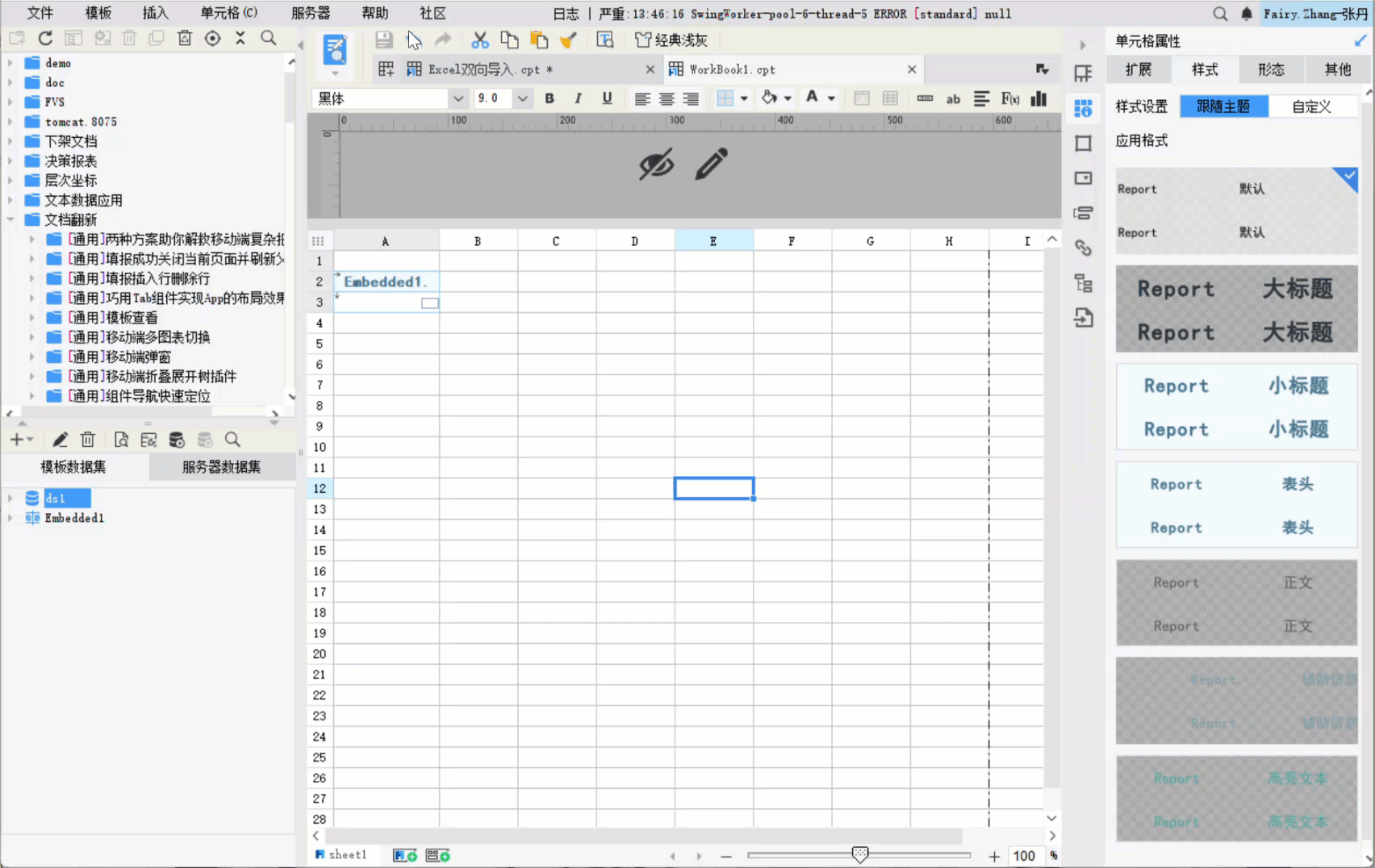Add a new sheet from the bottom bar
1375x868 pixels.
tap(405, 855)
